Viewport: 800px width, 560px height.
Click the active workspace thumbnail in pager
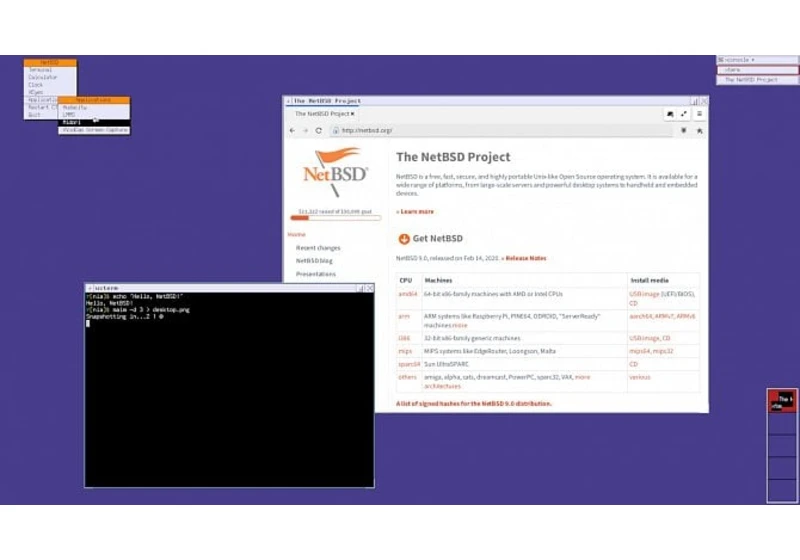point(782,401)
